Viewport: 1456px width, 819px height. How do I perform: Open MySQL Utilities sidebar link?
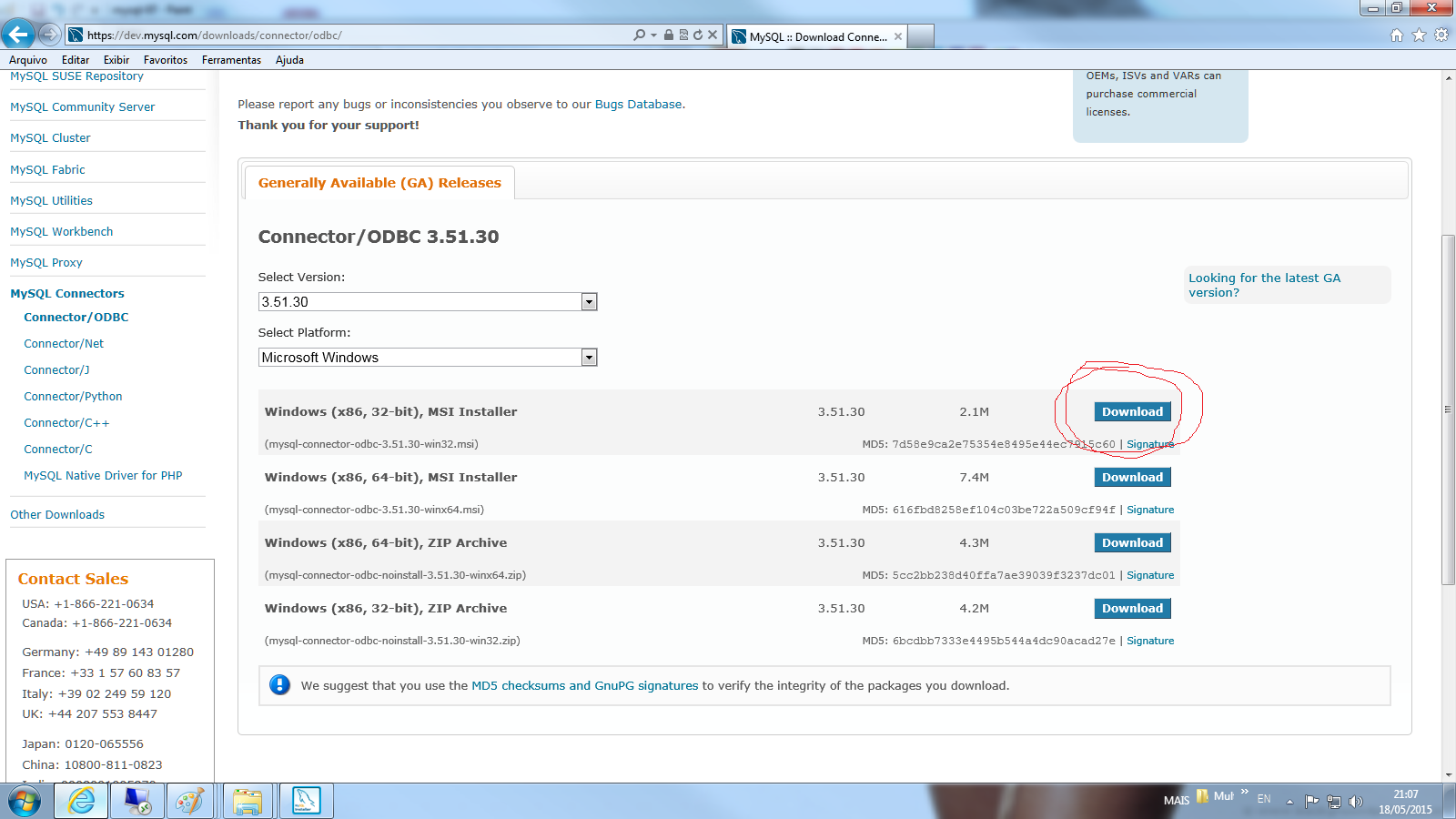tap(51, 201)
